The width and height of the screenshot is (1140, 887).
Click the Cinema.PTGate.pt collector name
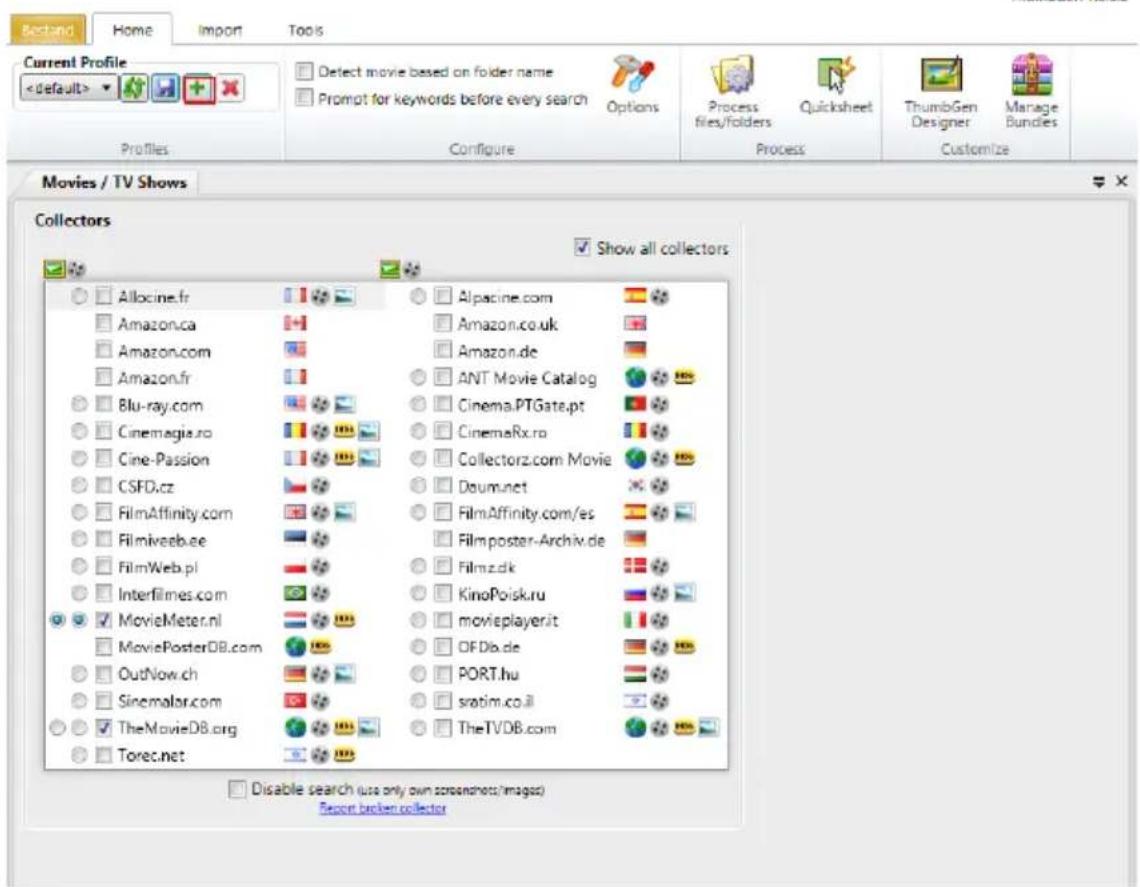pos(521,405)
